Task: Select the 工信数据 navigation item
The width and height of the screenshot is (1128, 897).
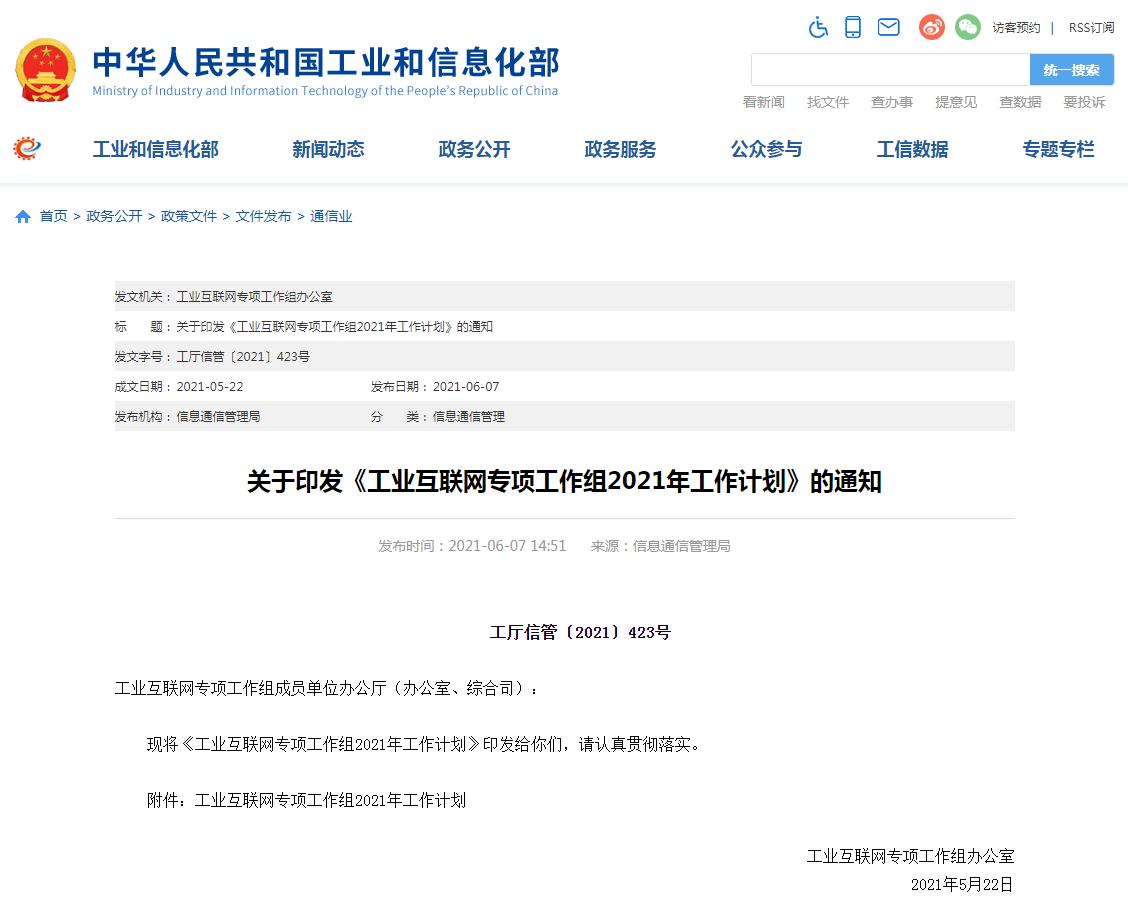Action: [912, 150]
